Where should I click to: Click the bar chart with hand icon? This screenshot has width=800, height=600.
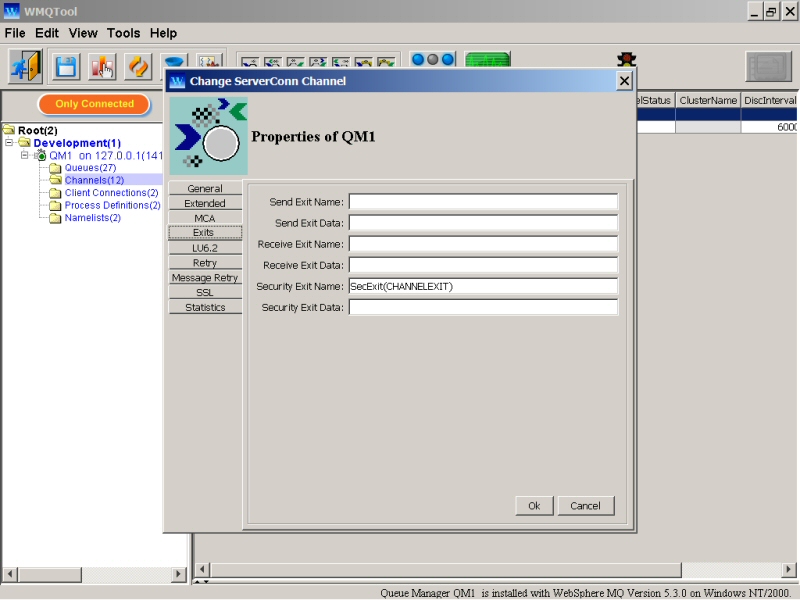pyautogui.click(x=102, y=67)
